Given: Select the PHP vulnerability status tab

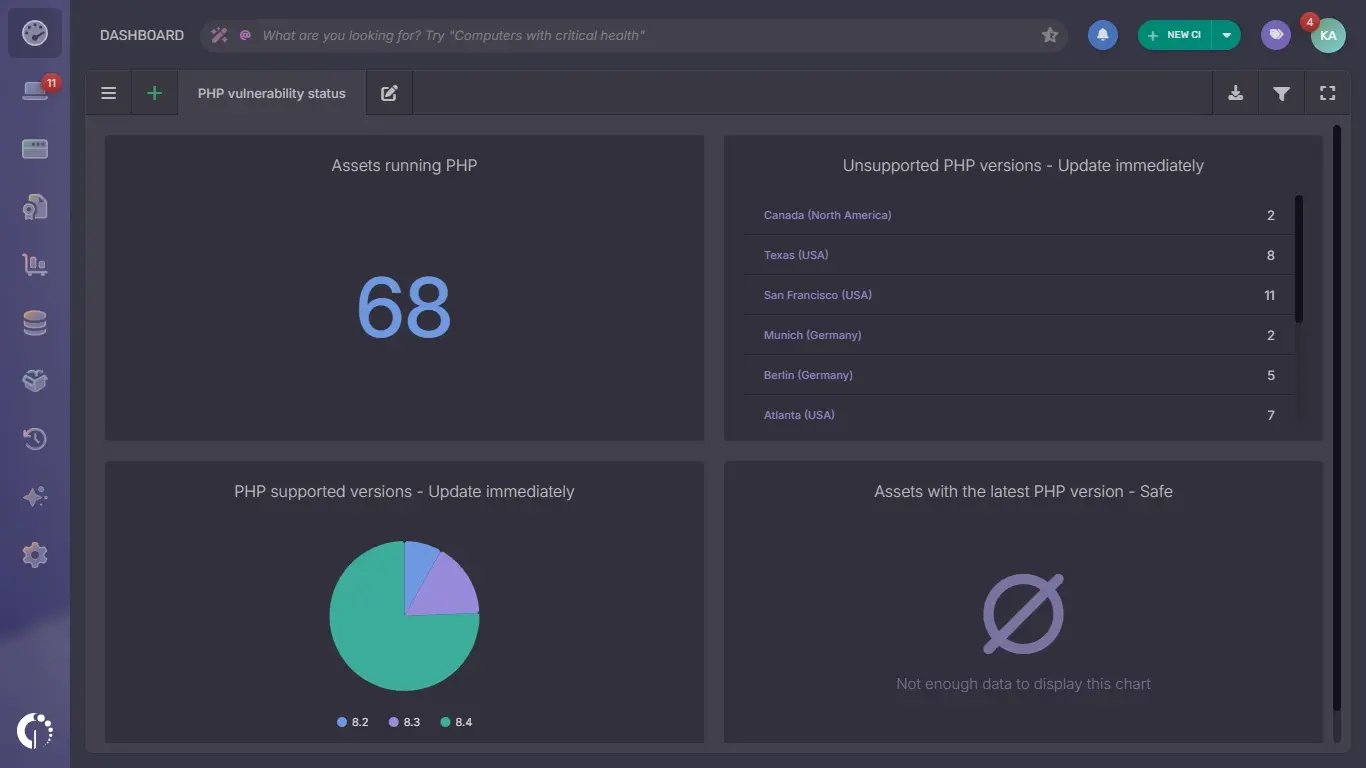Looking at the screenshot, I should point(272,93).
